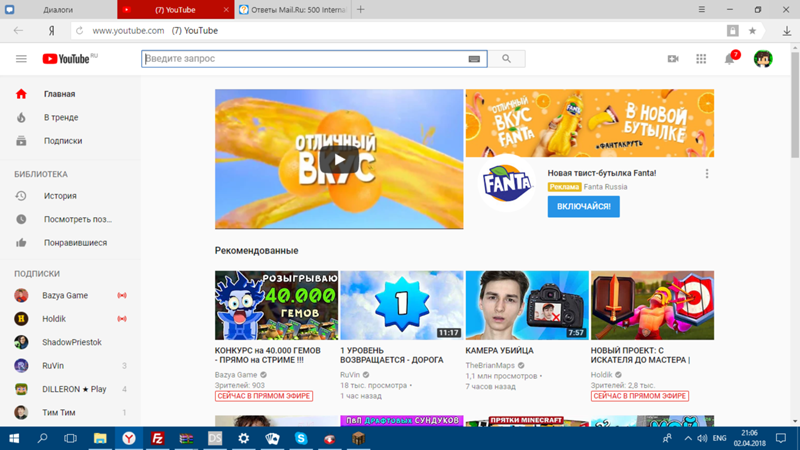Viewport: 800px width, 450px height.
Task: Click the ENG language indicator
Action: click(719, 439)
